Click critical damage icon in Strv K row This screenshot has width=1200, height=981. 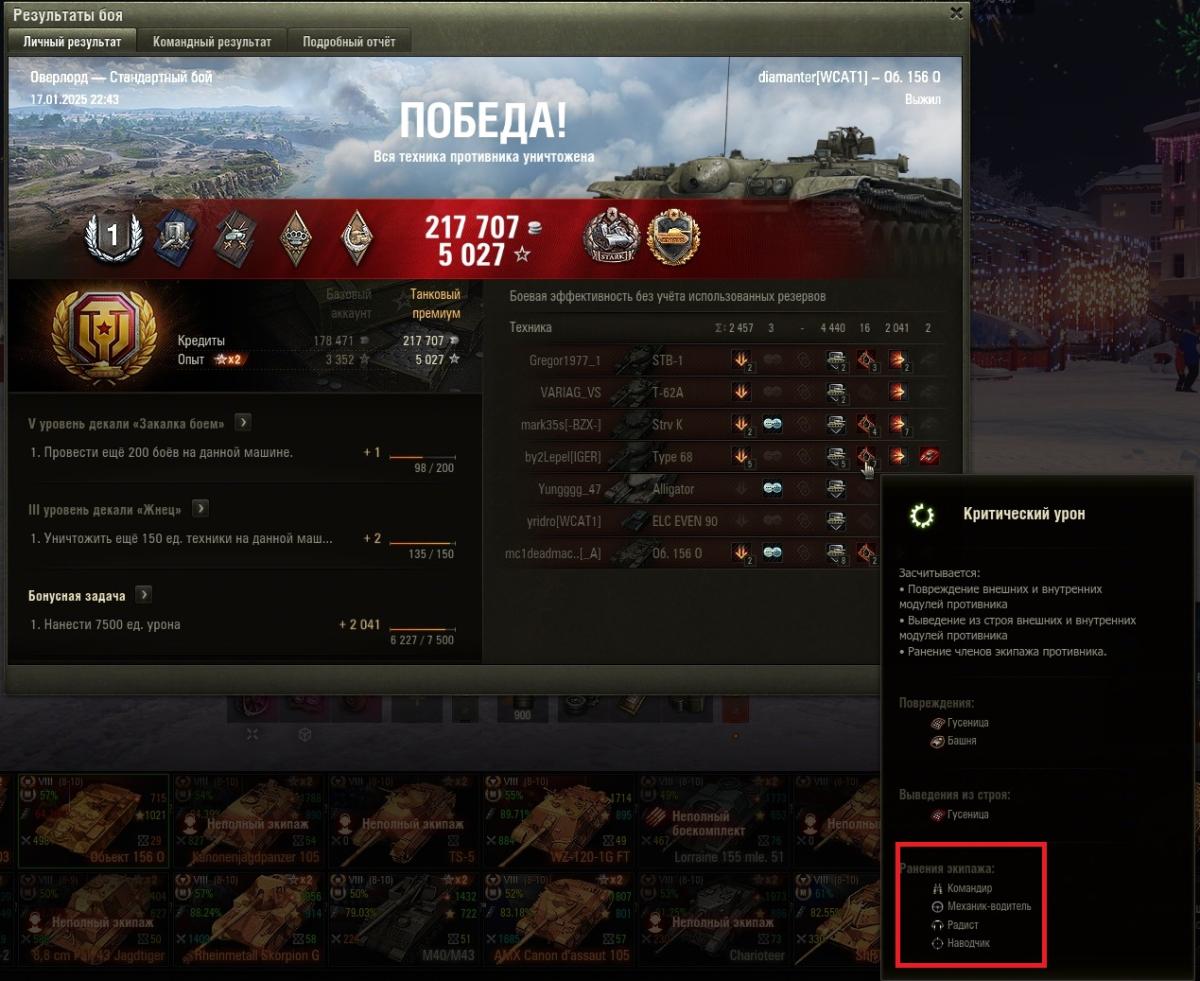[x=866, y=424]
